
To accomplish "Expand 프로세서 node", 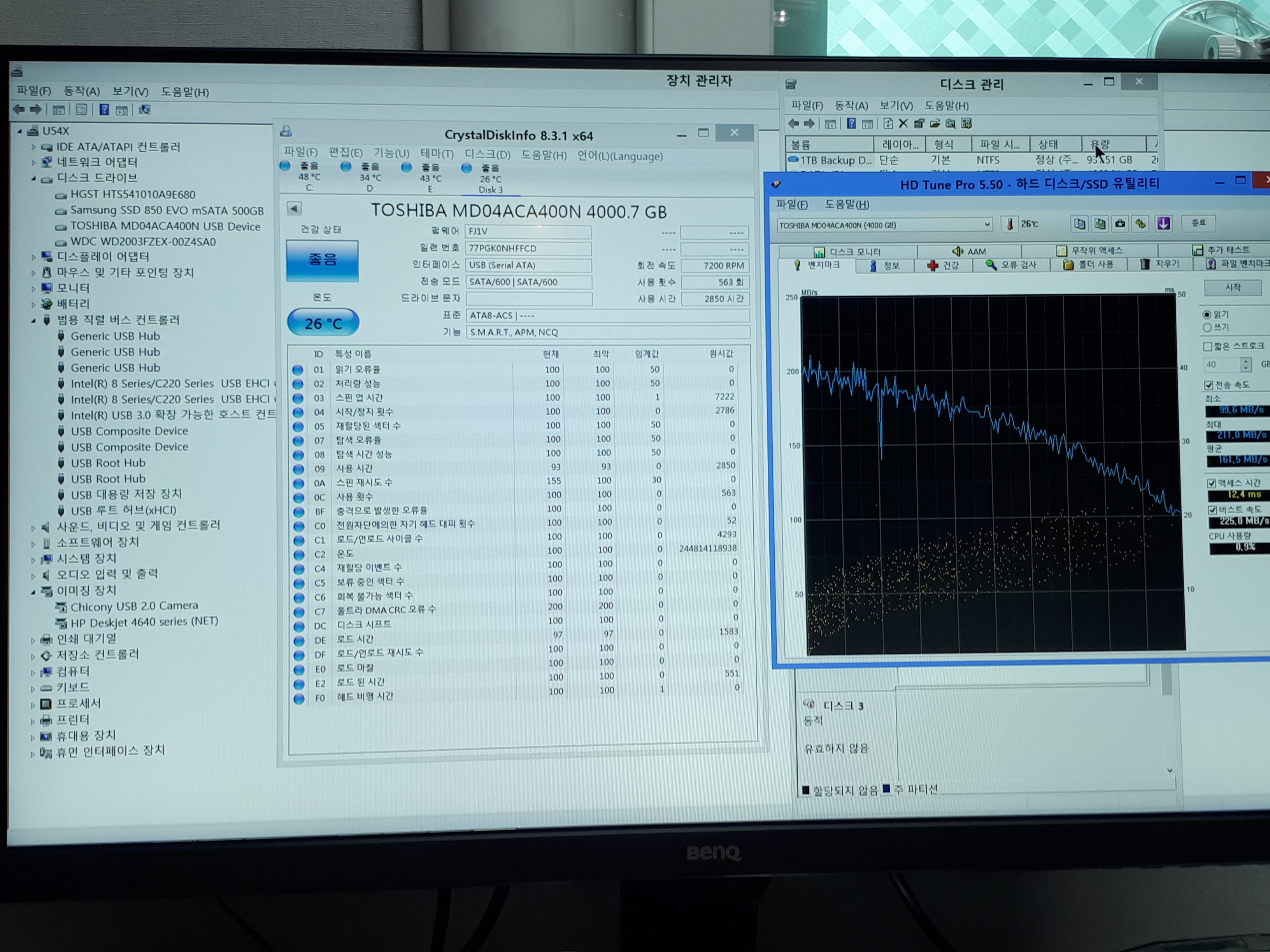I will (32, 704).
